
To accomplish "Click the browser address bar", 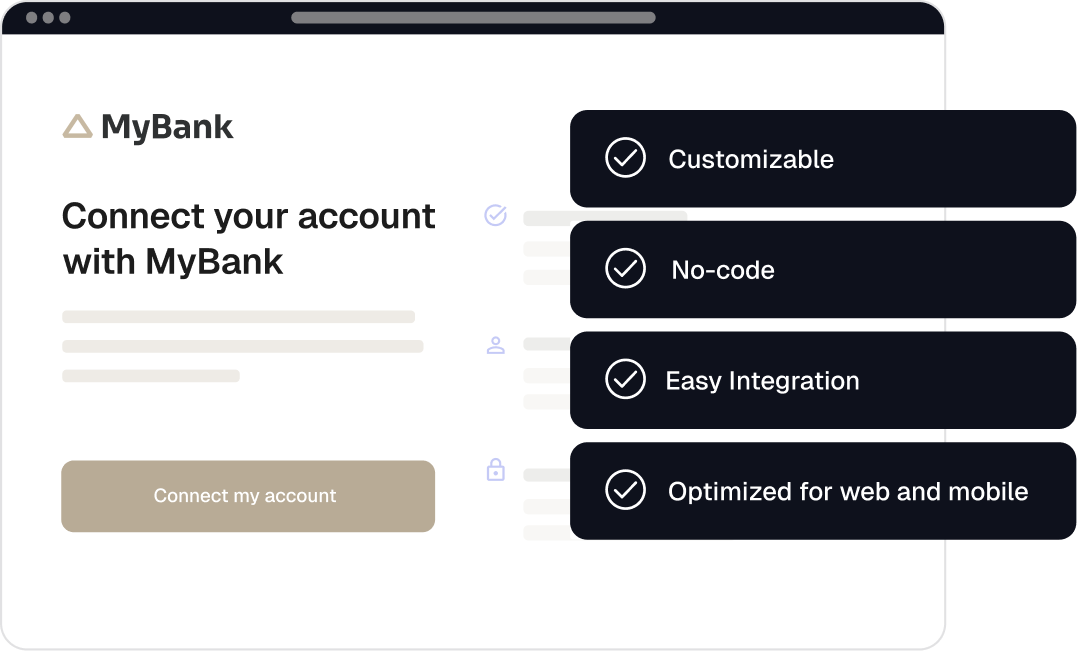I will (473, 17).
